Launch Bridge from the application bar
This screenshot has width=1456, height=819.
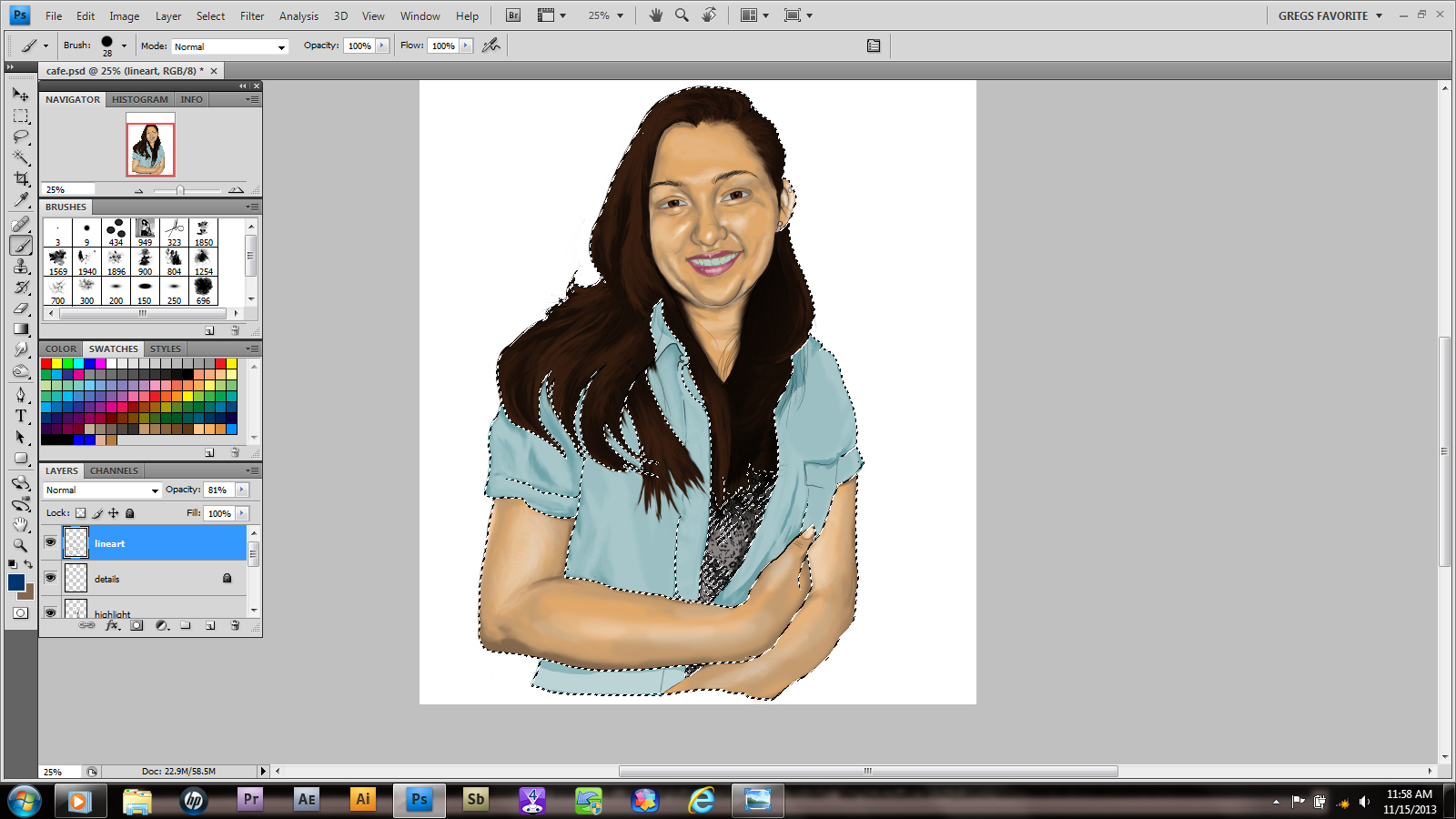513,15
